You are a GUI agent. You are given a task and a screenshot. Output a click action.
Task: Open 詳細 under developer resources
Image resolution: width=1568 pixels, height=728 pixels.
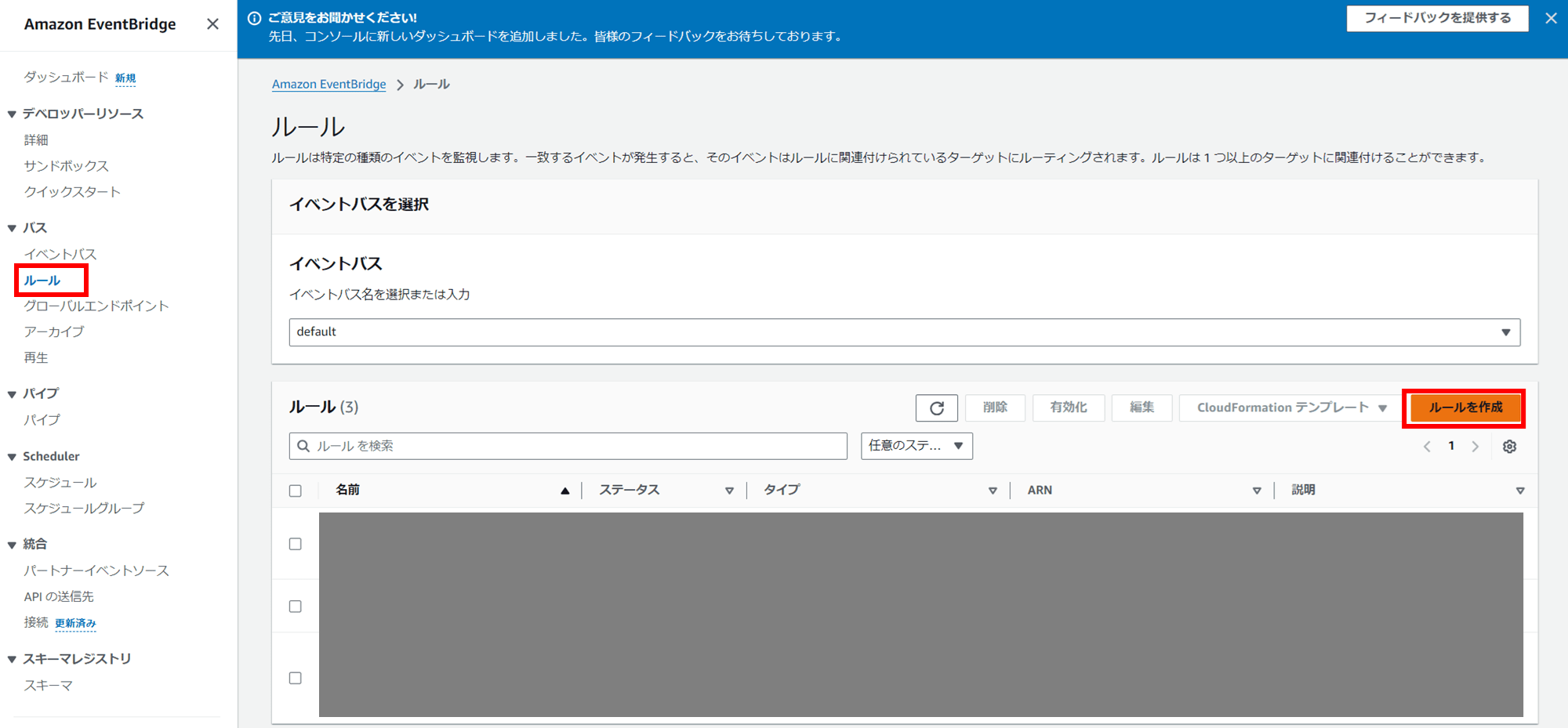pos(36,139)
